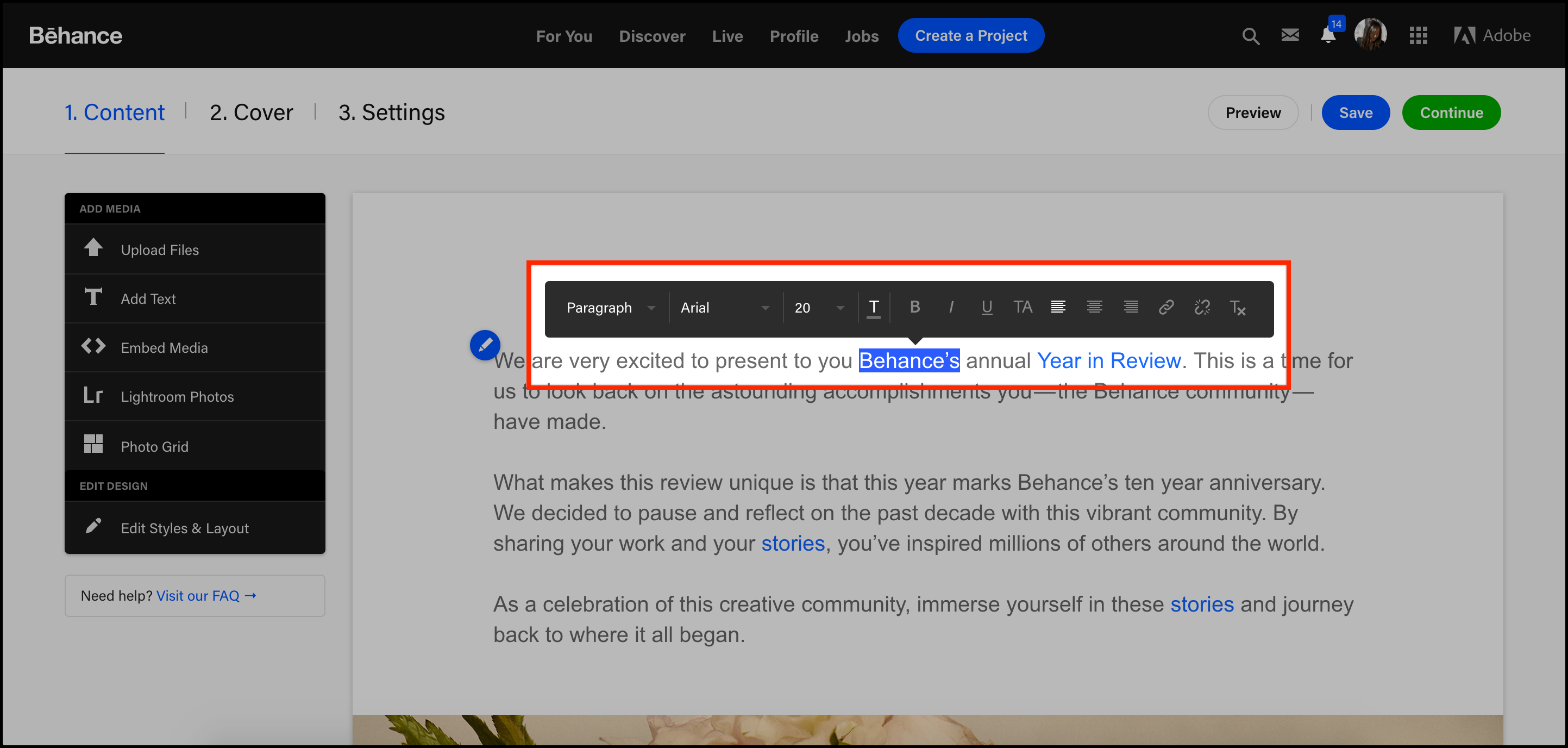Click Upload Files in Add Media

pos(195,250)
